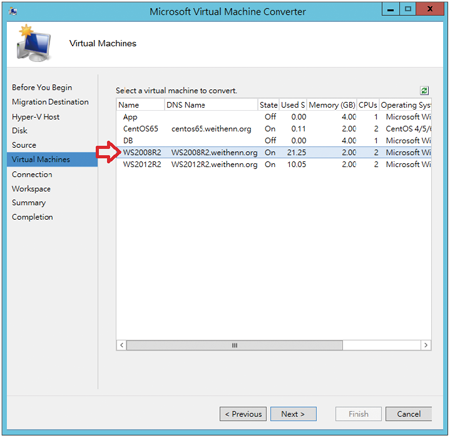Minimize the Virtual Machine Converter window

pos(390,9)
